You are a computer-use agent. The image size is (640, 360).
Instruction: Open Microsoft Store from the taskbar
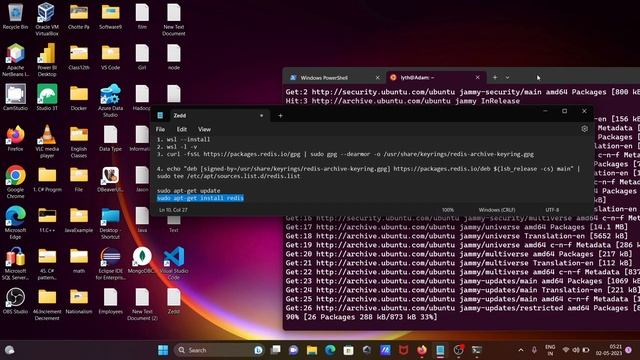click(348, 350)
